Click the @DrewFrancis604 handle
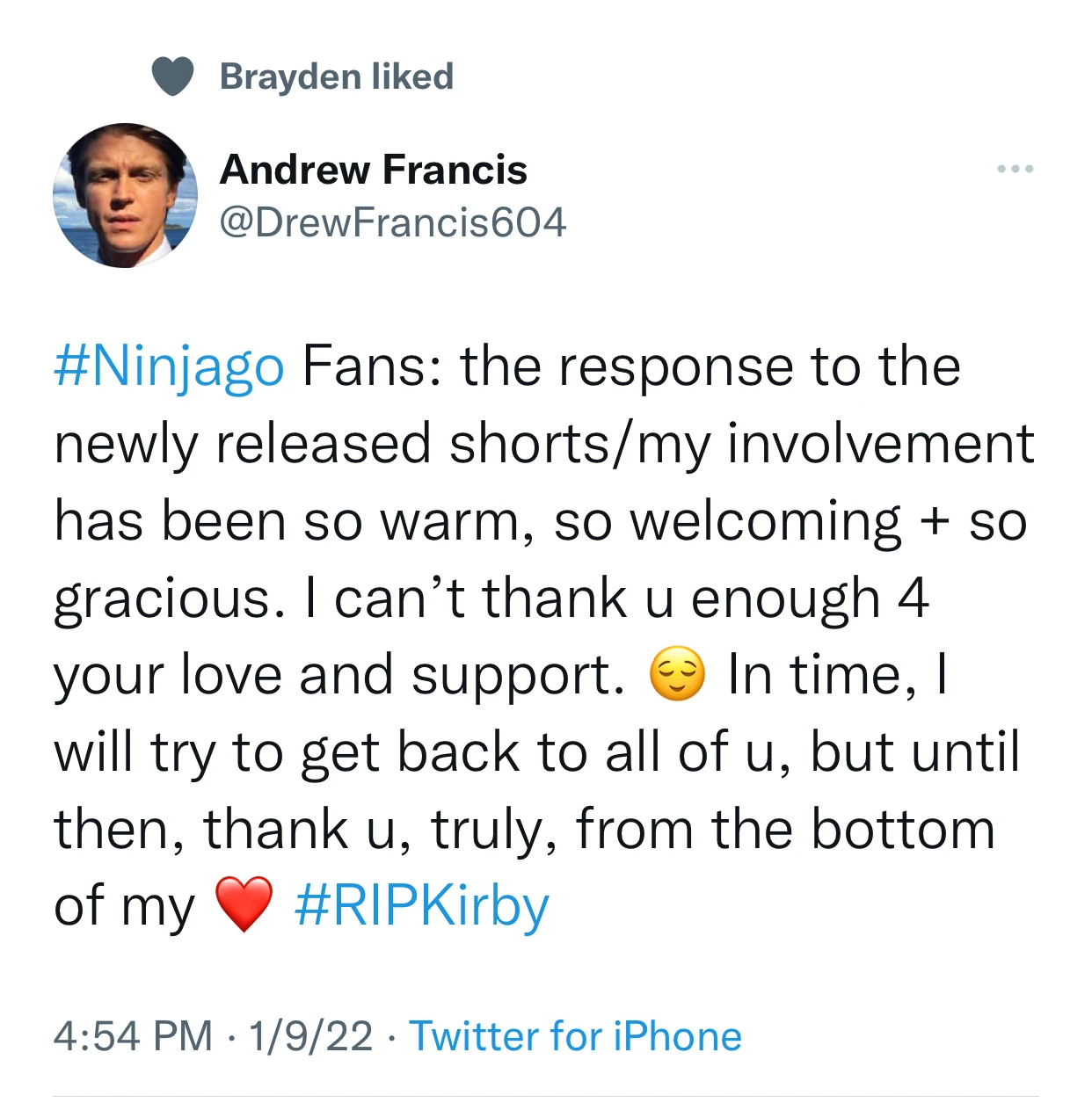This screenshot has height=1103, width=1092. (x=393, y=222)
